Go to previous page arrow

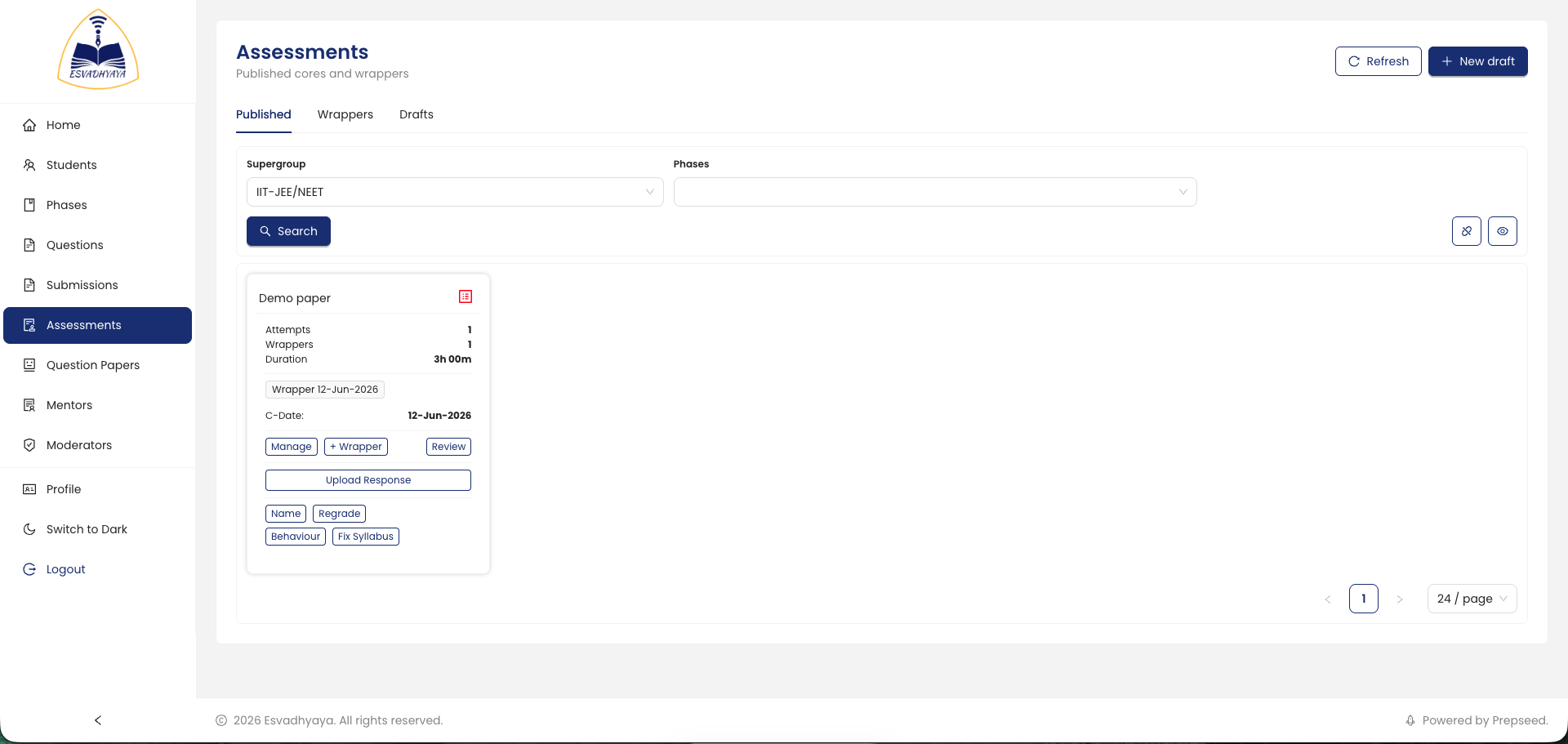pyautogui.click(x=1328, y=599)
